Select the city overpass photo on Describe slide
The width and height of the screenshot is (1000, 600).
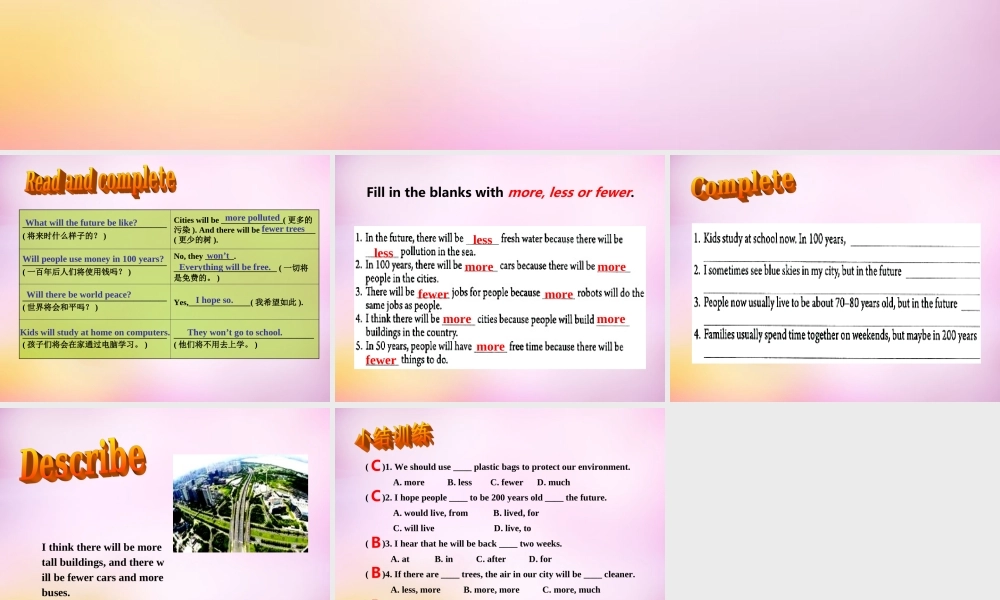point(240,503)
